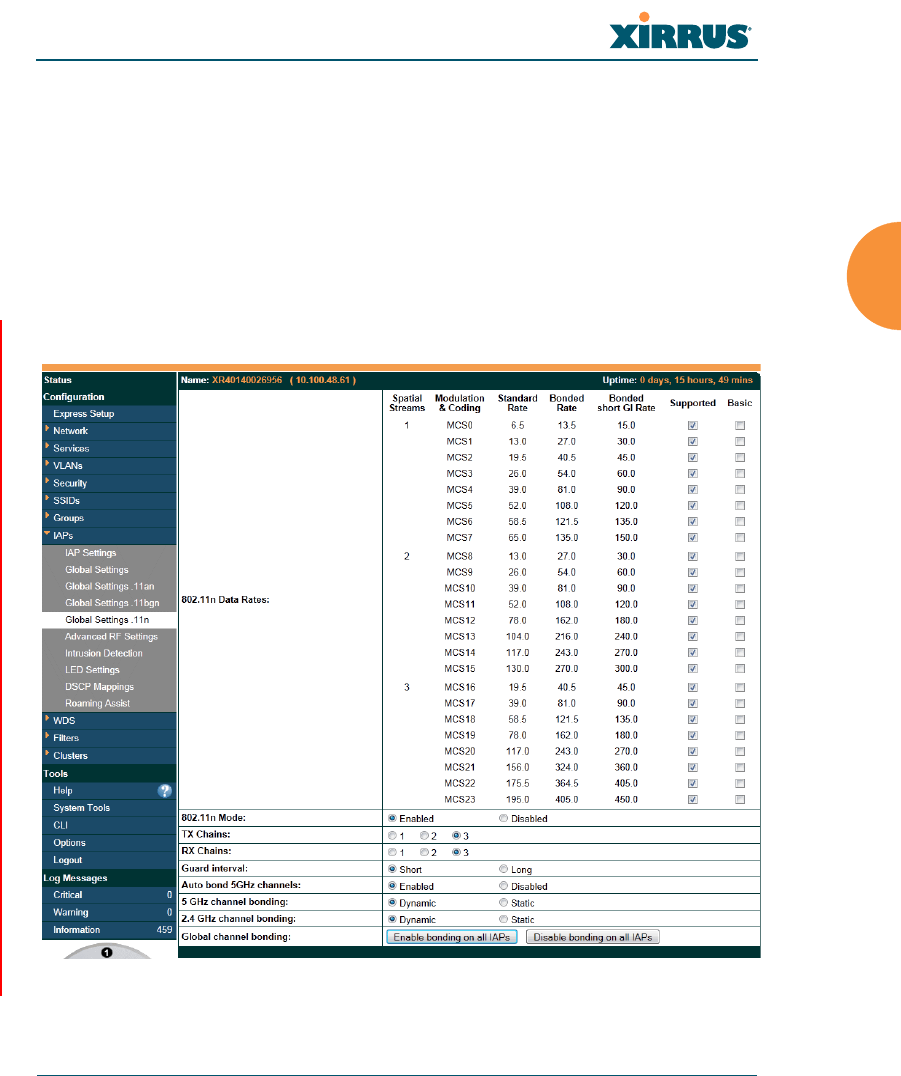Set Guard interval to Short
This screenshot has height=1076, width=901.
(x=393, y=869)
